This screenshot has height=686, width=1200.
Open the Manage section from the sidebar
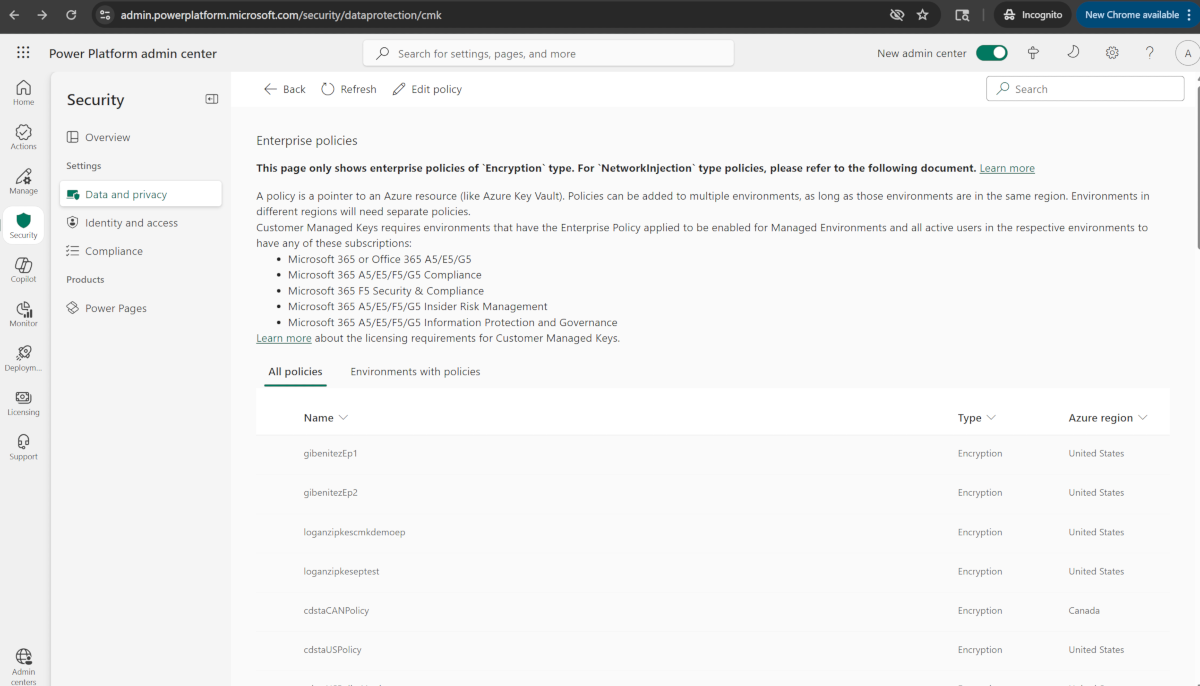(22, 180)
